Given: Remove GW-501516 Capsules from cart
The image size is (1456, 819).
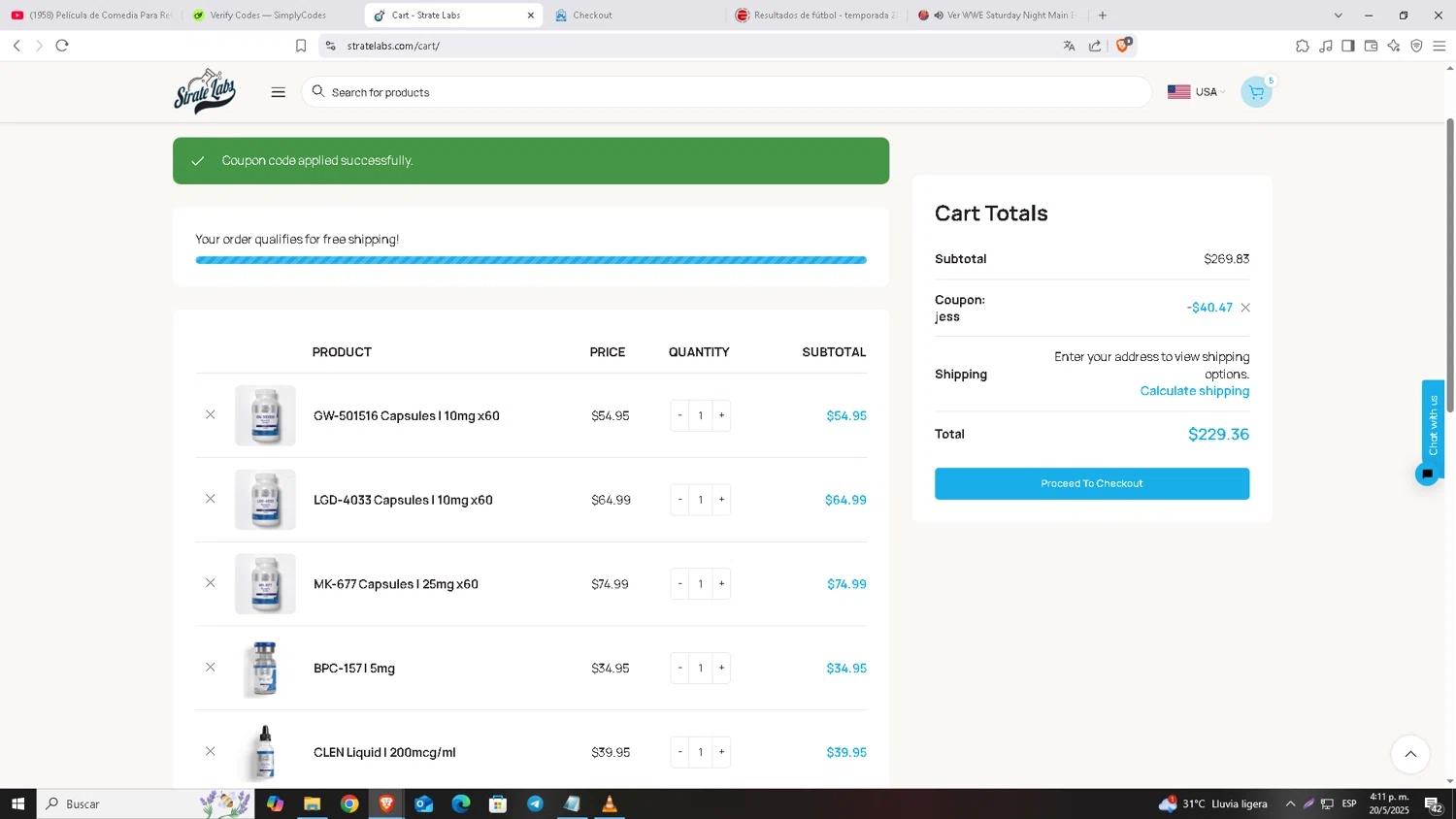Looking at the screenshot, I should coord(210,414).
